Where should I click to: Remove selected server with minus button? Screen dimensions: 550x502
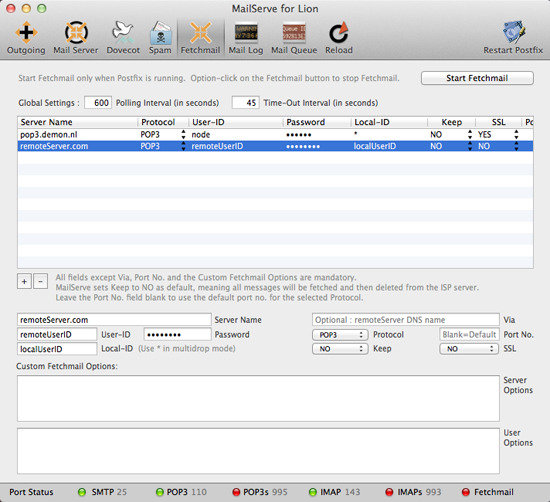(41, 281)
